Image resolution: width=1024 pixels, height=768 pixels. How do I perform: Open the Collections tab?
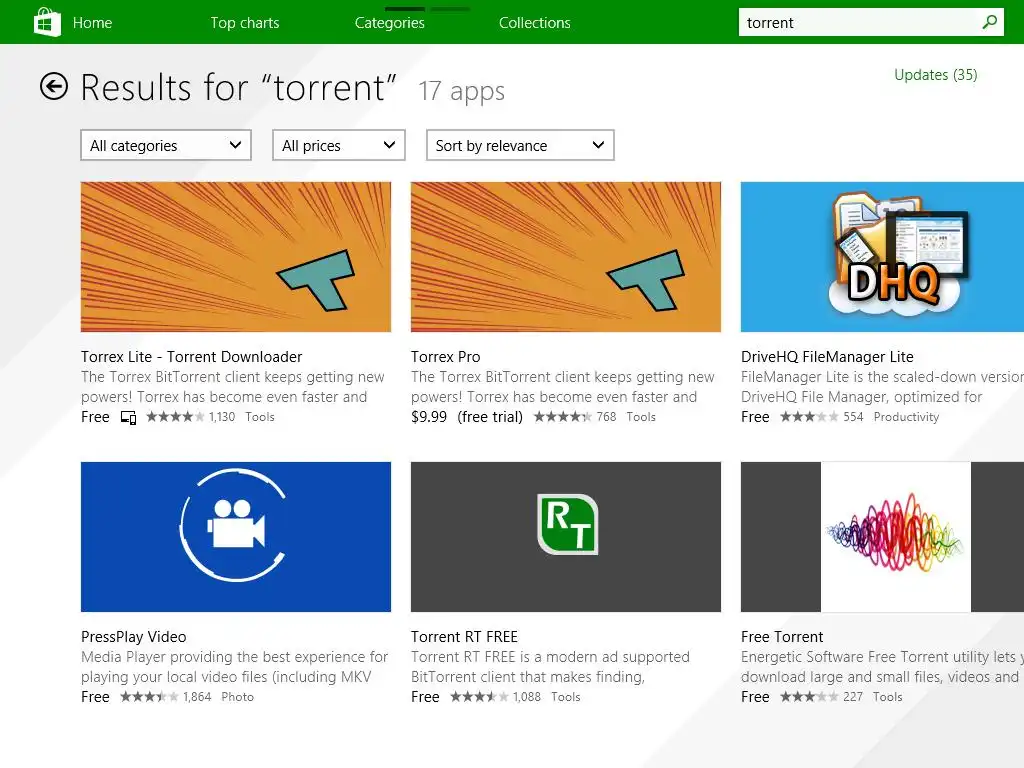click(x=535, y=23)
